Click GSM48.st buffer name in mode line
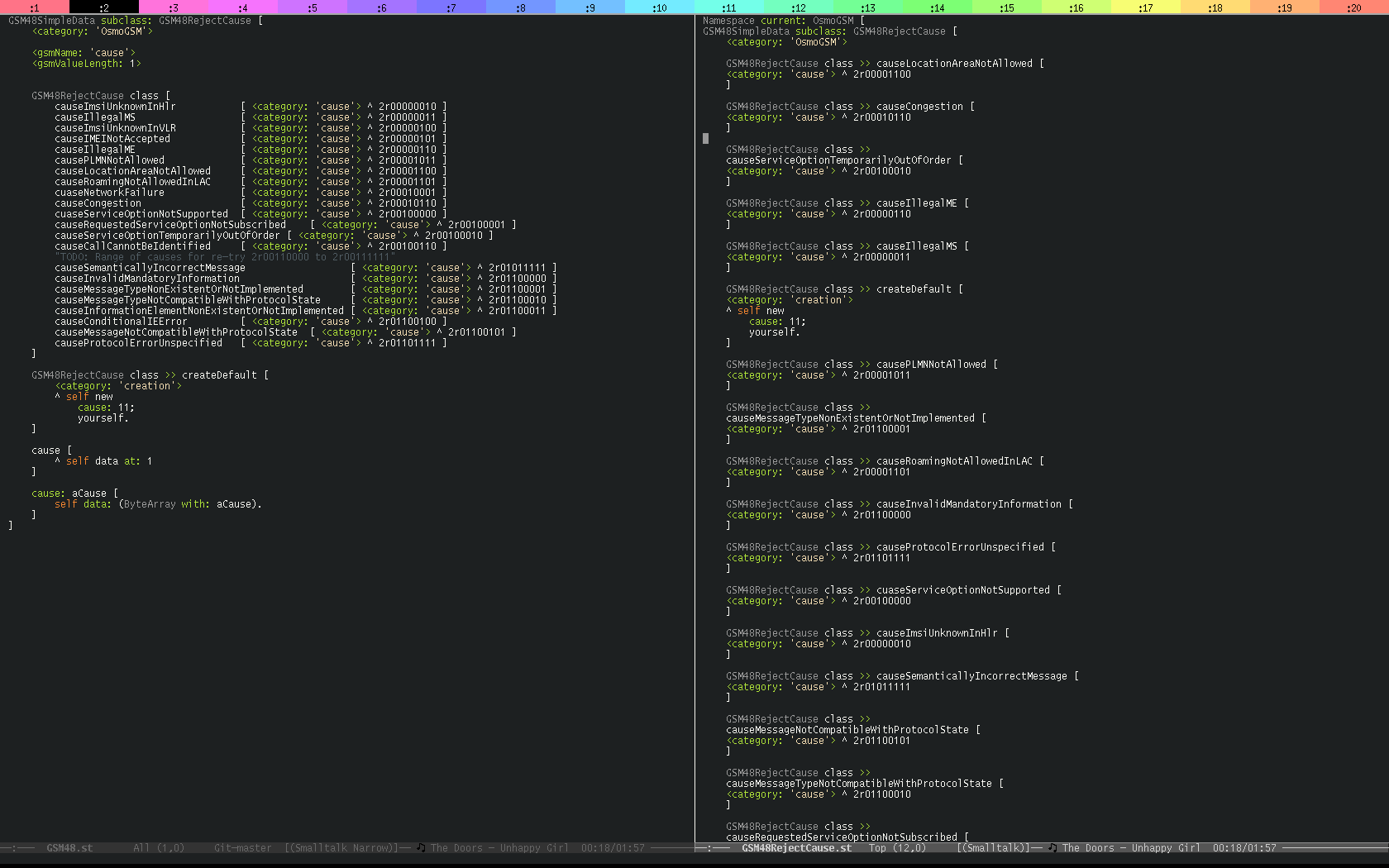 69,848
